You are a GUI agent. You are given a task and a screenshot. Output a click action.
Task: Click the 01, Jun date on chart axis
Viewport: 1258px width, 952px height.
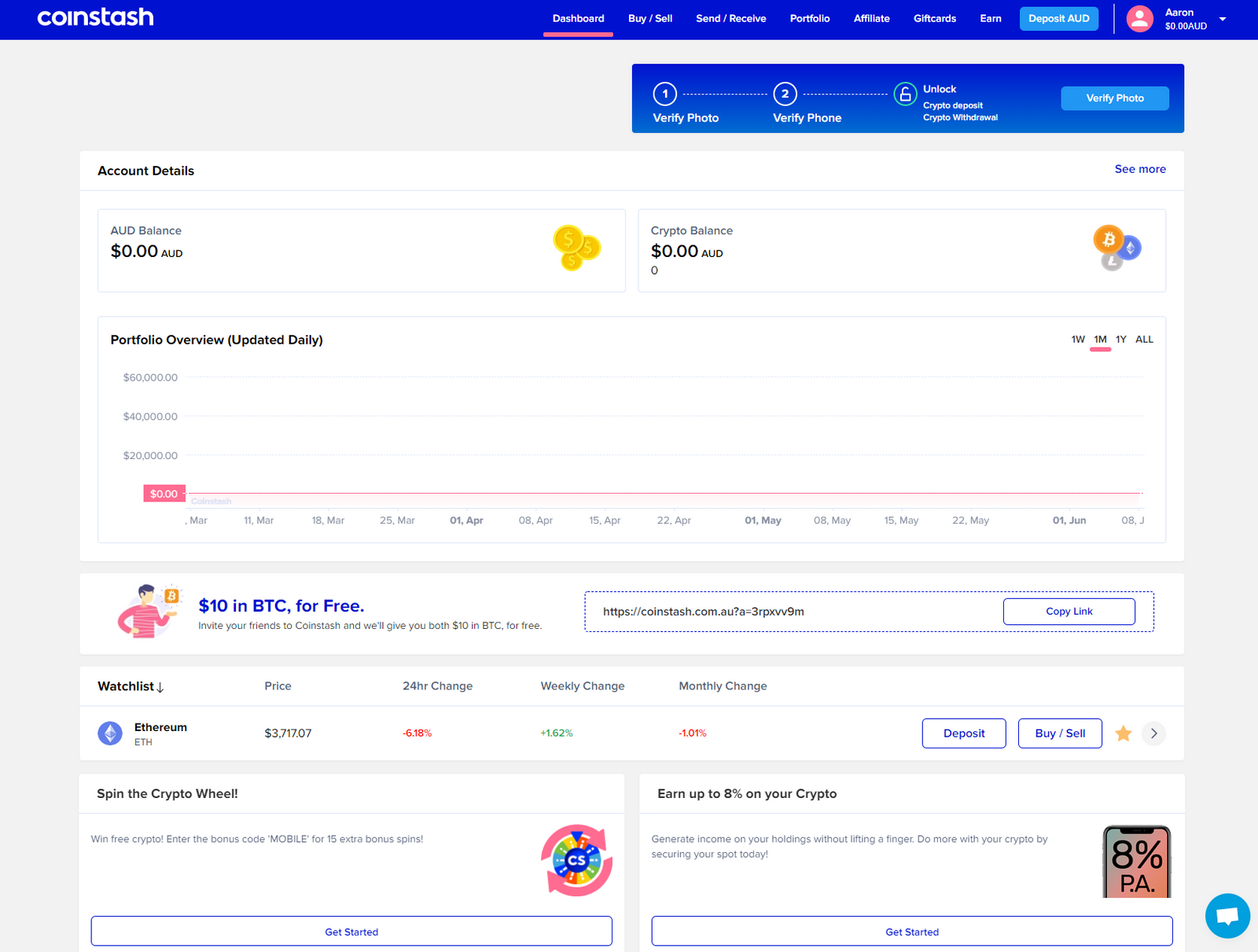click(x=1069, y=520)
